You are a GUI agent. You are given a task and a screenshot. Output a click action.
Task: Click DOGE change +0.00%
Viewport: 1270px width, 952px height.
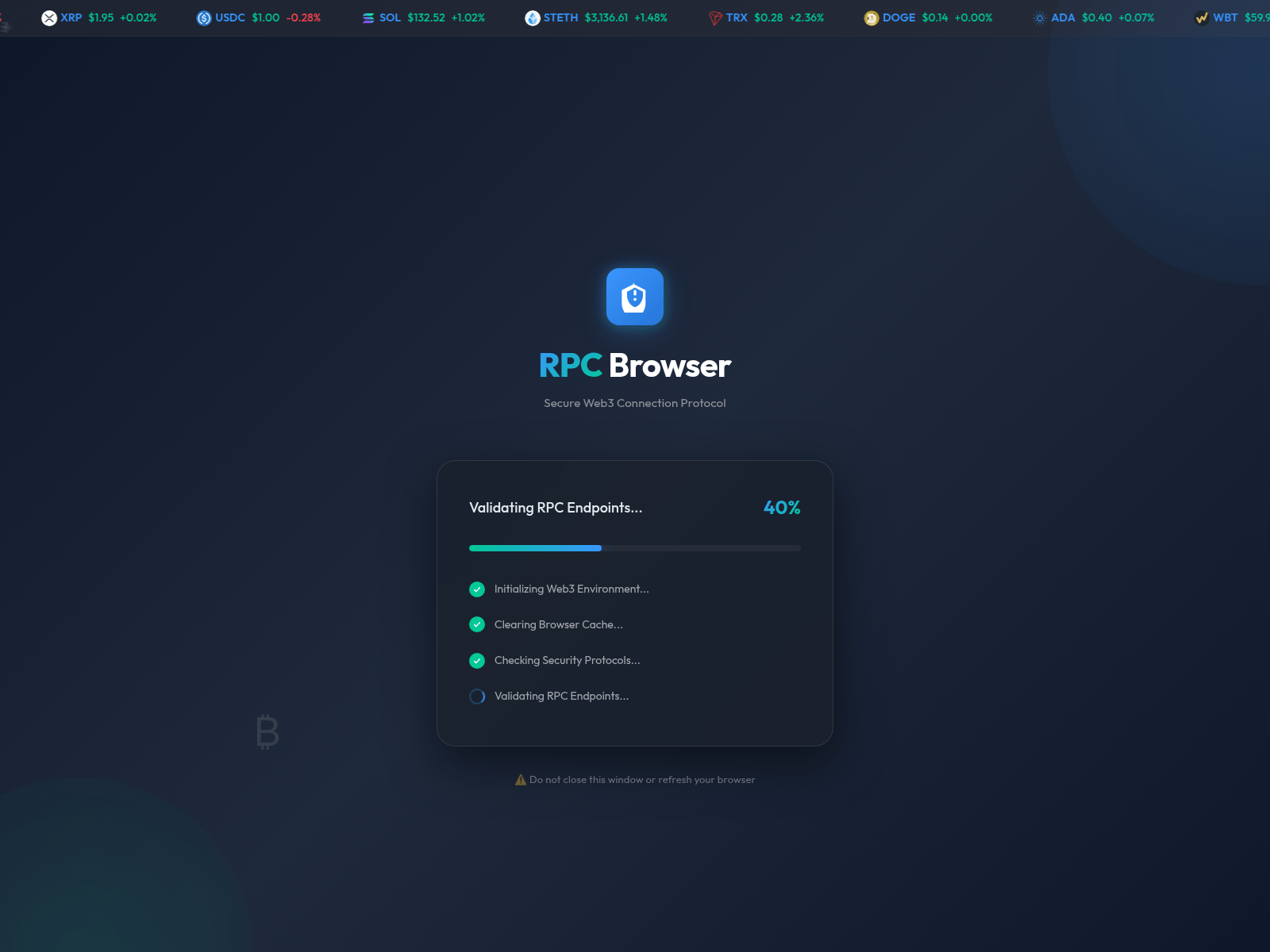[x=973, y=17]
